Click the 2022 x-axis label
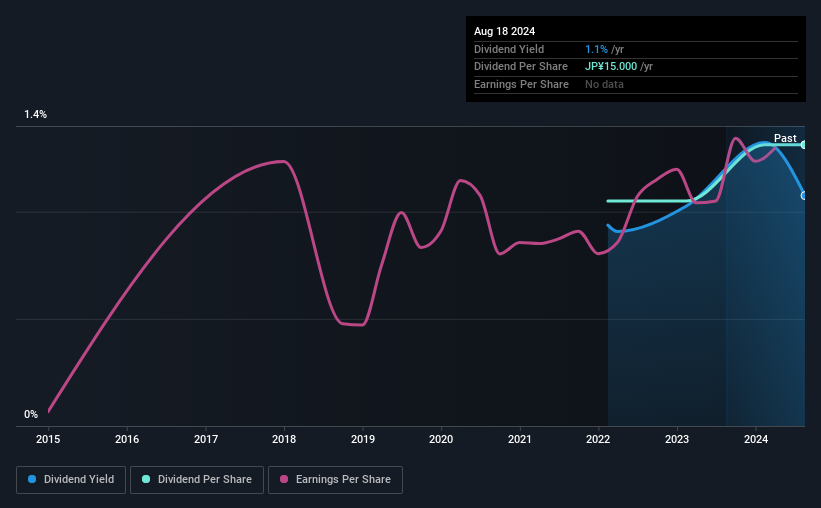821x508 pixels. tap(598, 439)
